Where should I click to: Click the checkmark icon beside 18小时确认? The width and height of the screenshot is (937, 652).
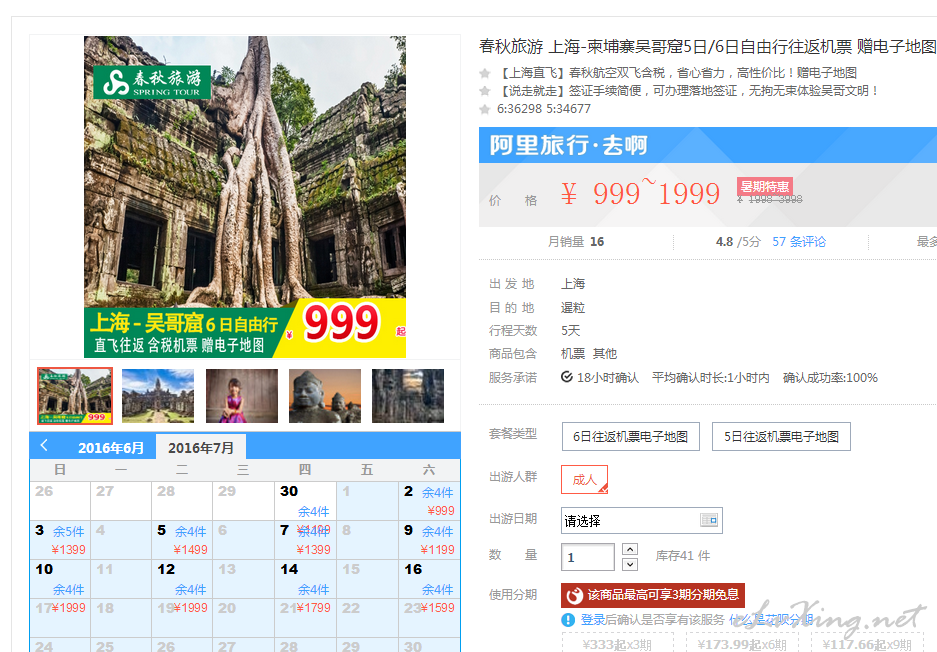[567, 377]
